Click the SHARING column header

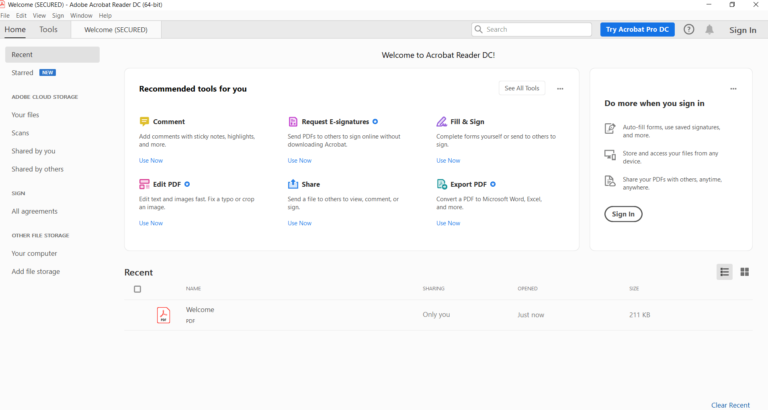[433, 289]
